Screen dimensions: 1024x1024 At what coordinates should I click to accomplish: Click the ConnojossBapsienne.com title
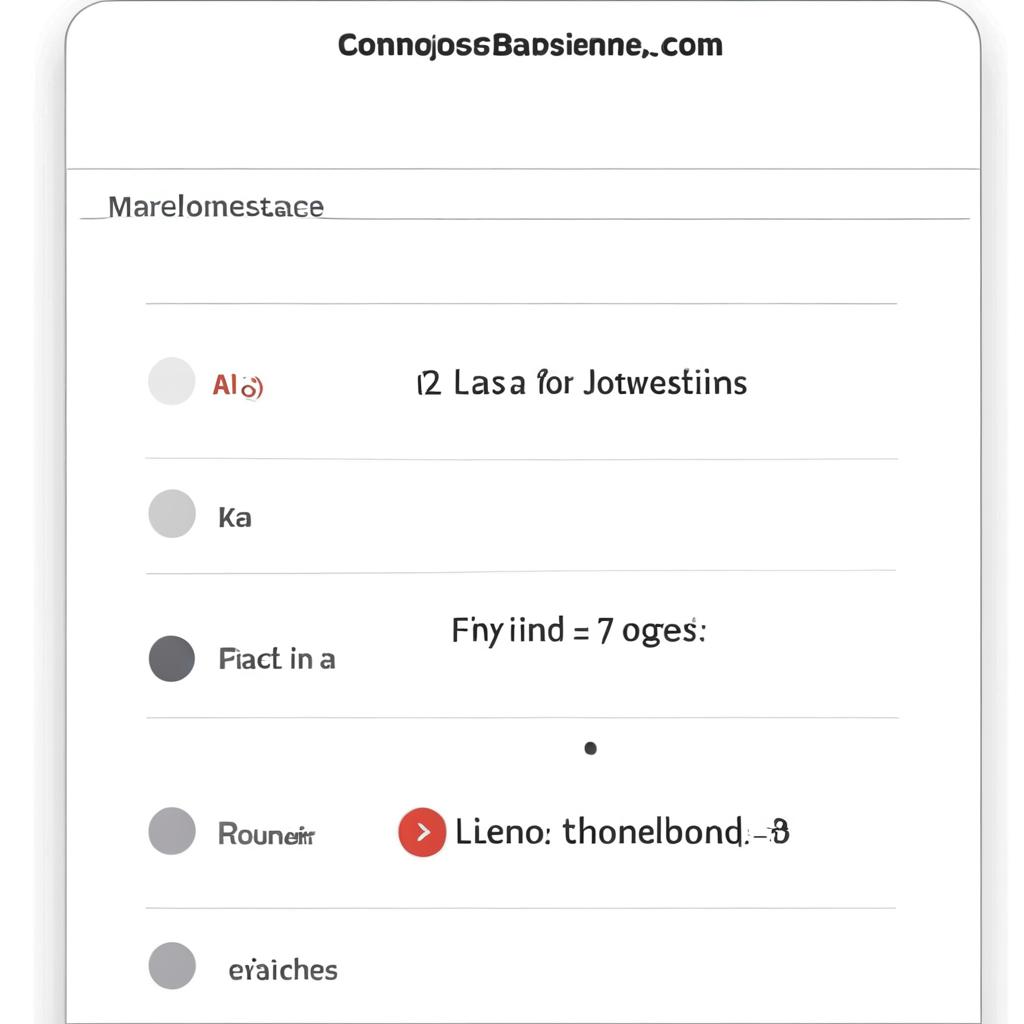(530, 46)
